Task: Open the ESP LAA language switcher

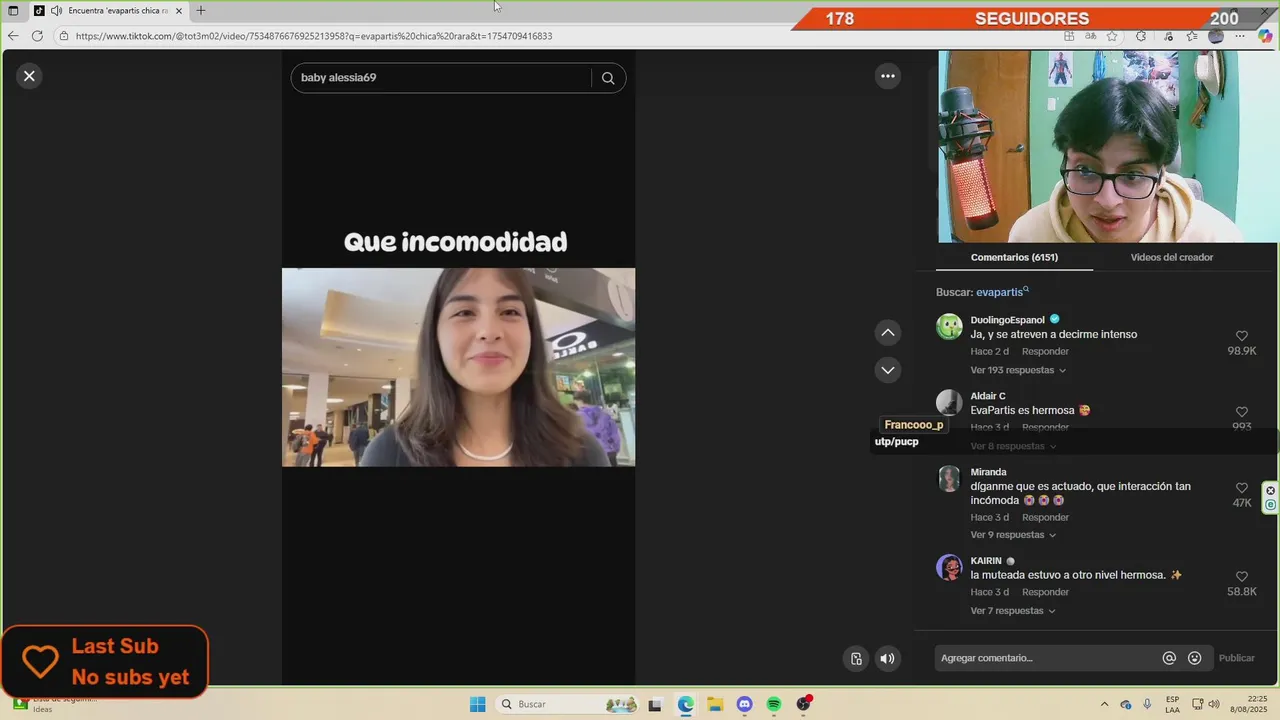Action: 1172,704
